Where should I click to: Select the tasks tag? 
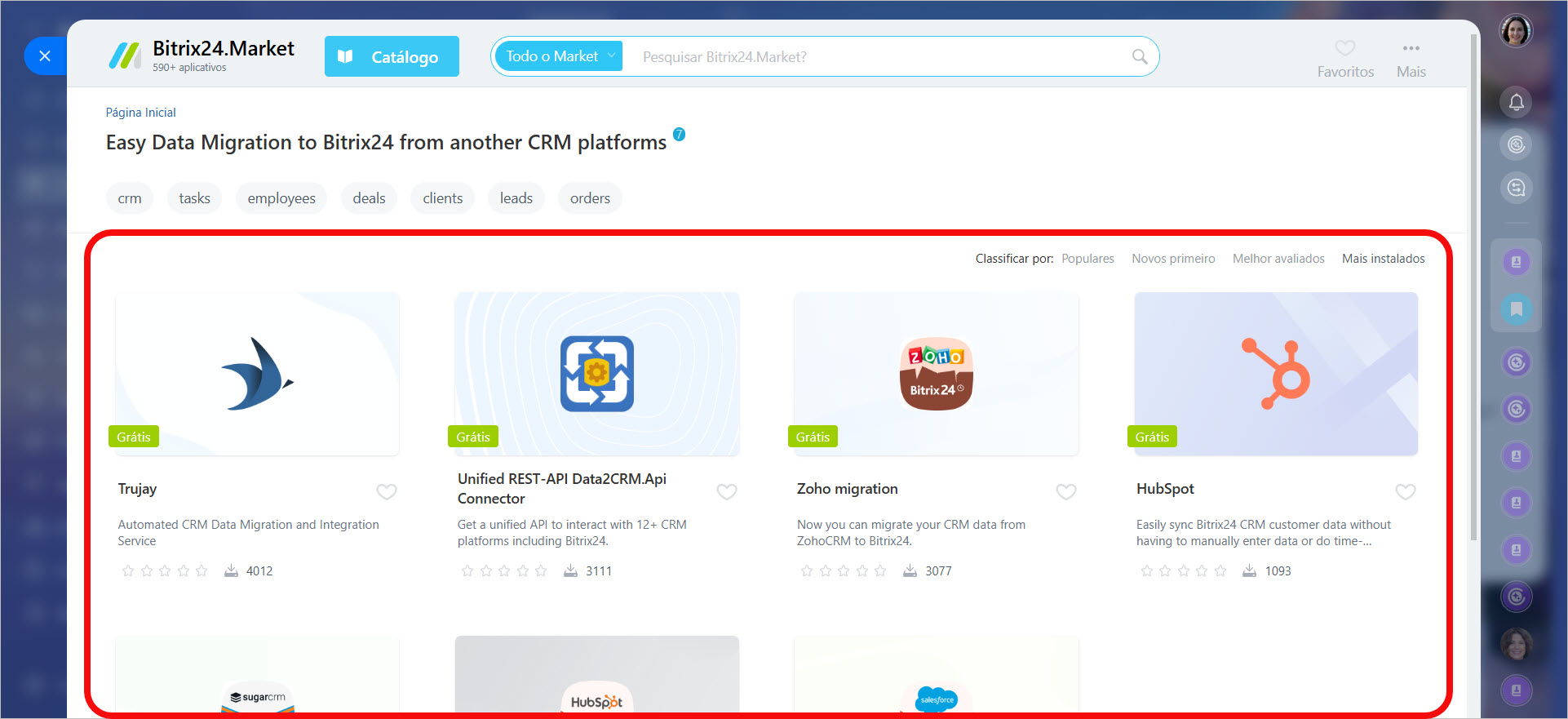click(194, 198)
